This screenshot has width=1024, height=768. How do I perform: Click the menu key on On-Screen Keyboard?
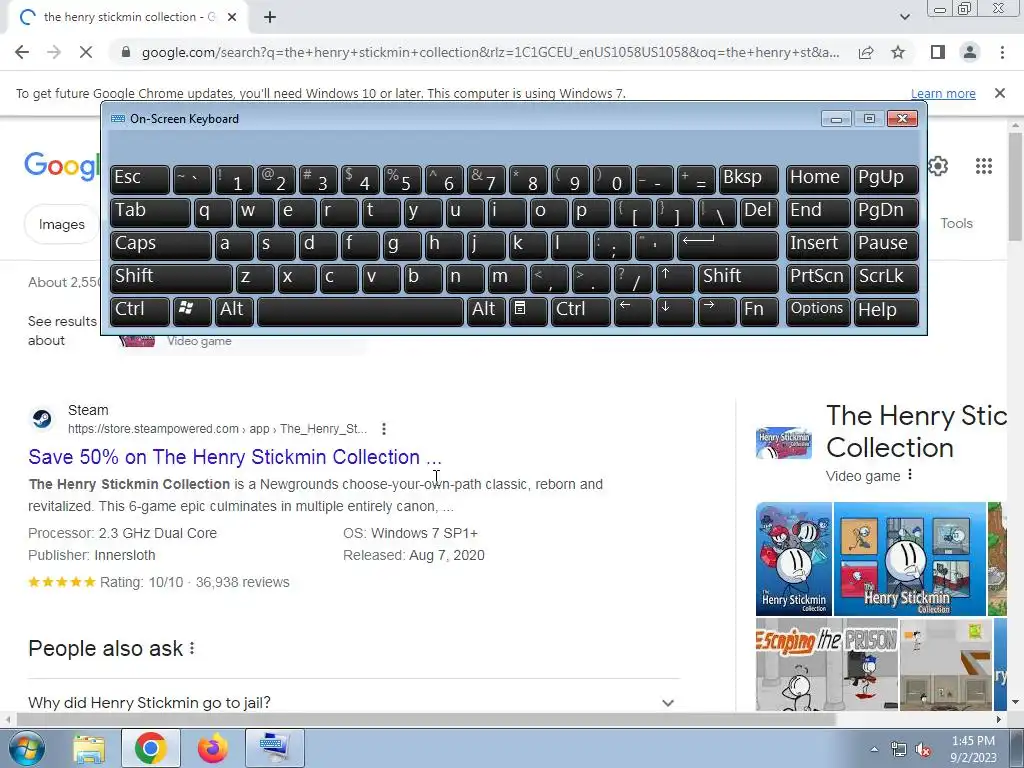527,310
